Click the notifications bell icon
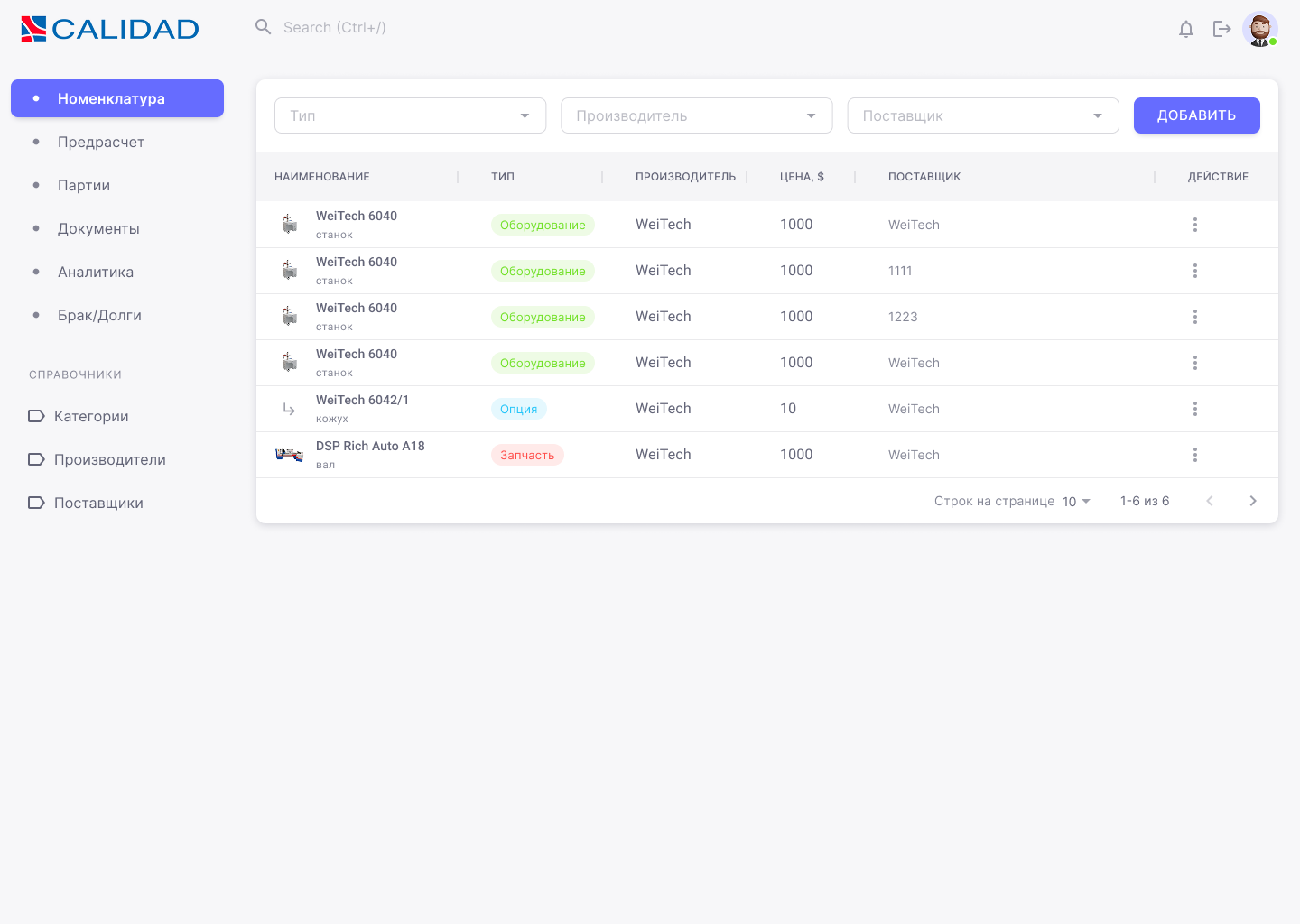Viewport: 1300px width, 924px height. (x=1186, y=29)
